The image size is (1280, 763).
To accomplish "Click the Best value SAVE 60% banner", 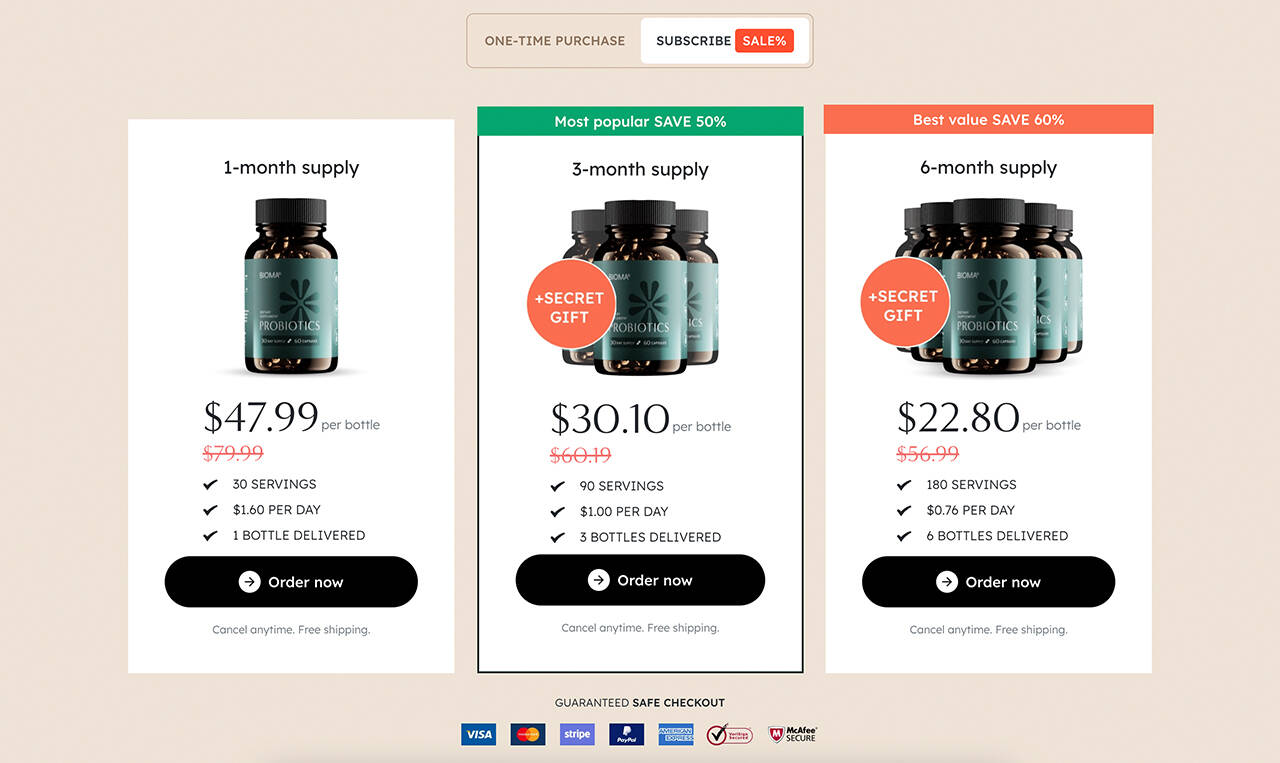I will coord(988,119).
